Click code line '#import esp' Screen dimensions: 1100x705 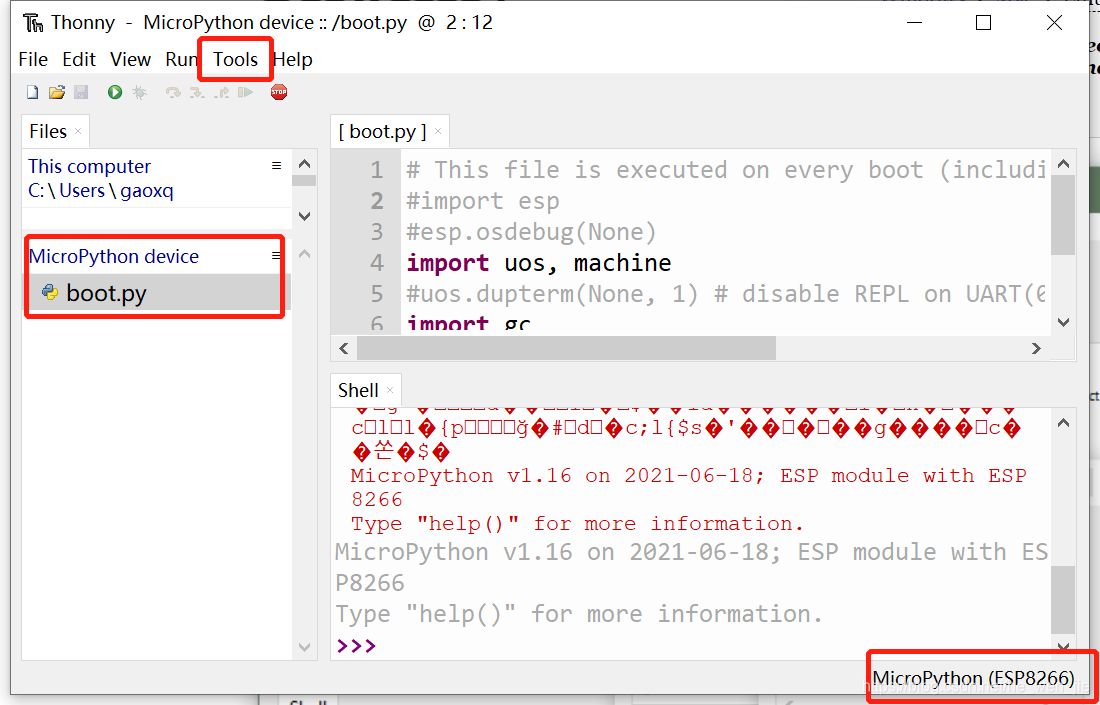pos(483,201)
